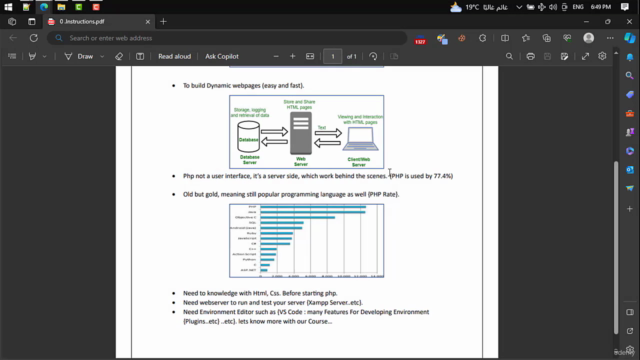Open the Favorites star icon

(526, 38)
